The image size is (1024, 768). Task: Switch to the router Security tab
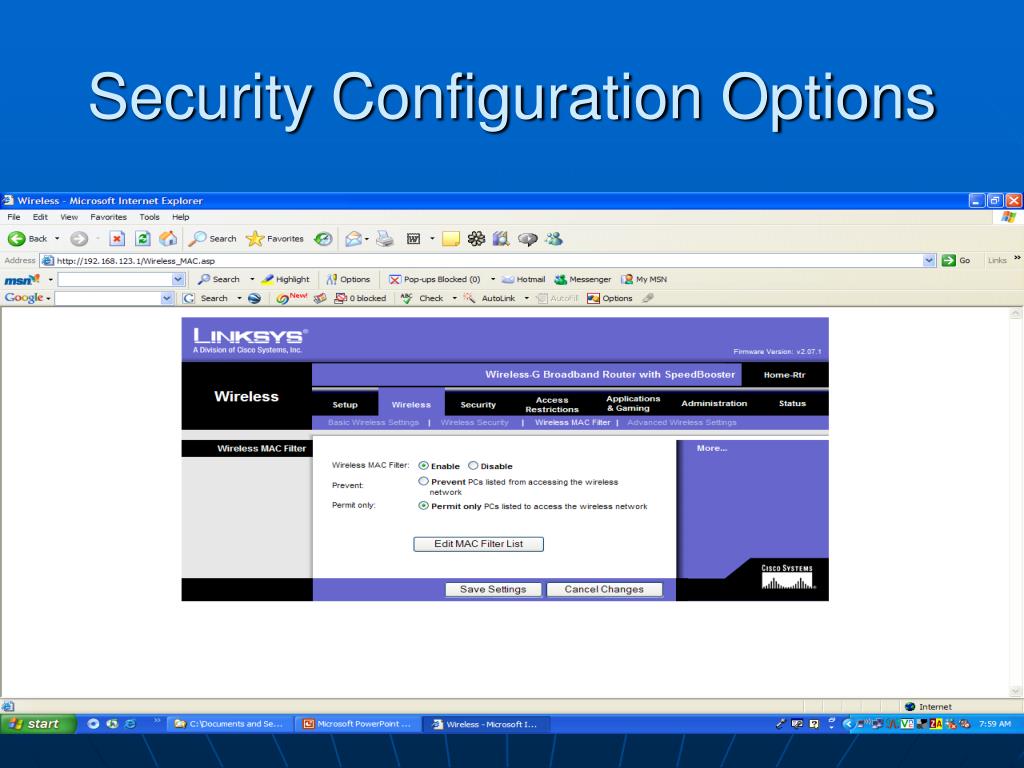coord(478,404)
